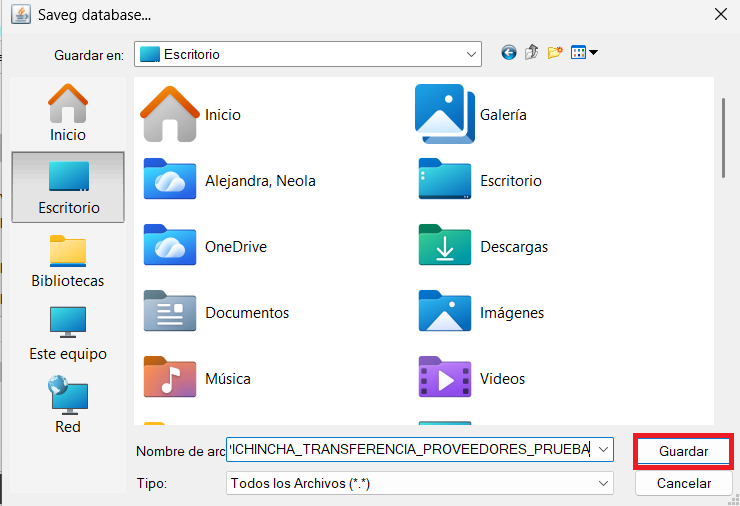Select the OneDrive folder icon
This screenshot has height=506, width=740.
coord(170,245)
